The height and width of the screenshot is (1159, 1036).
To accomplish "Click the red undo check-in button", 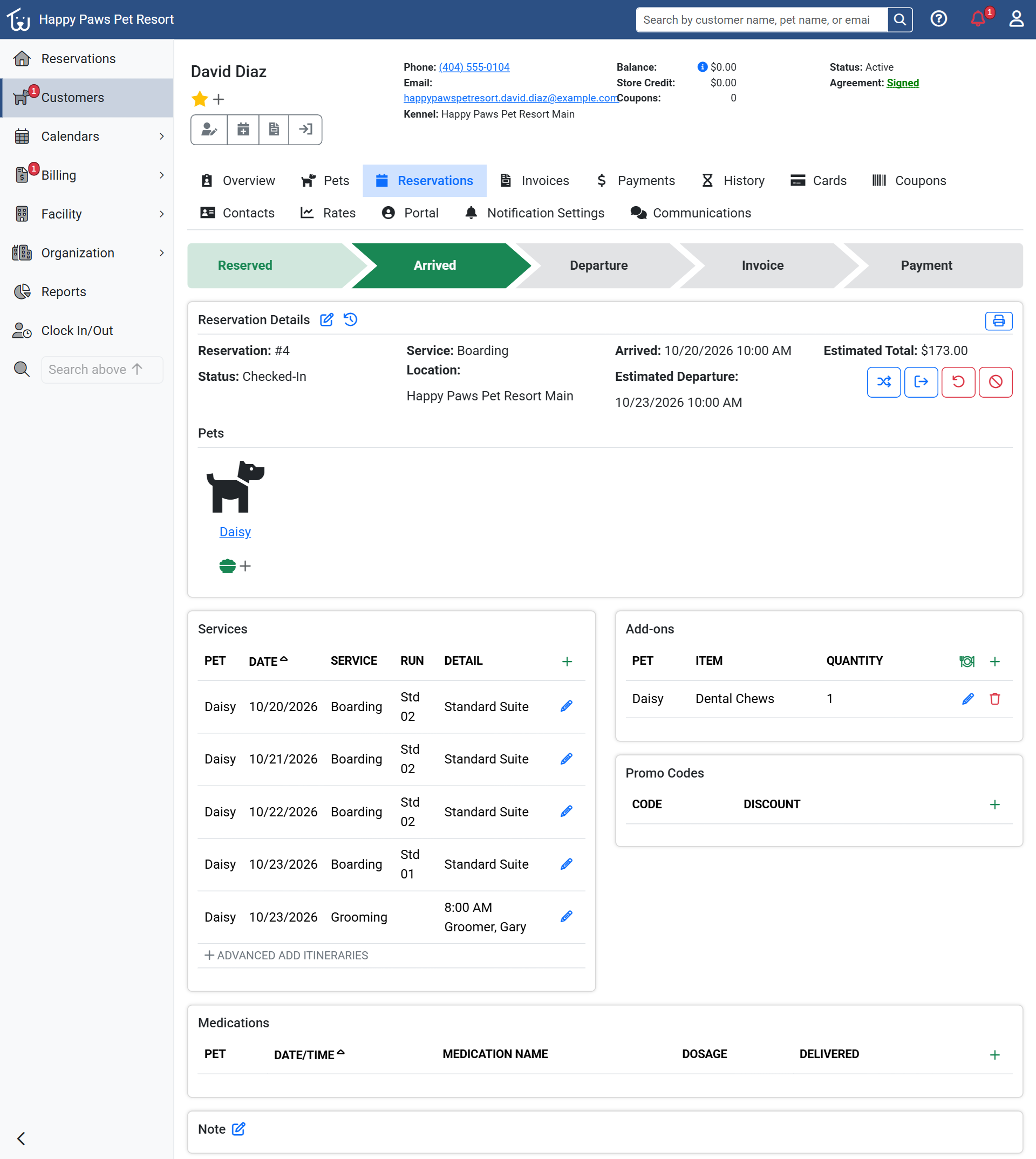I will coord(958,382).
